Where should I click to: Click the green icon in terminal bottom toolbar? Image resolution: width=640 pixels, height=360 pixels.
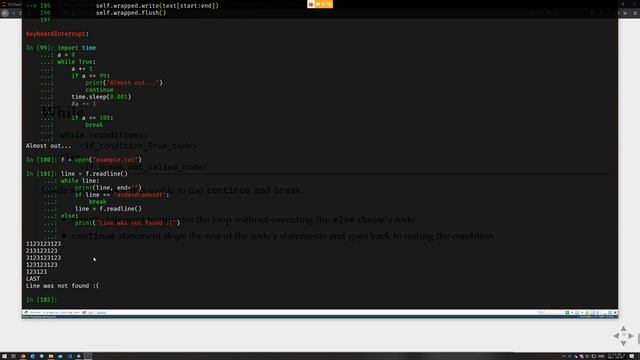point(567,313)
